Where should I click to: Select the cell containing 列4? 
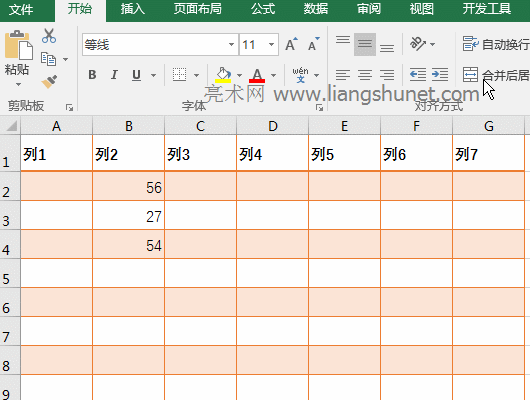point(272,153)
